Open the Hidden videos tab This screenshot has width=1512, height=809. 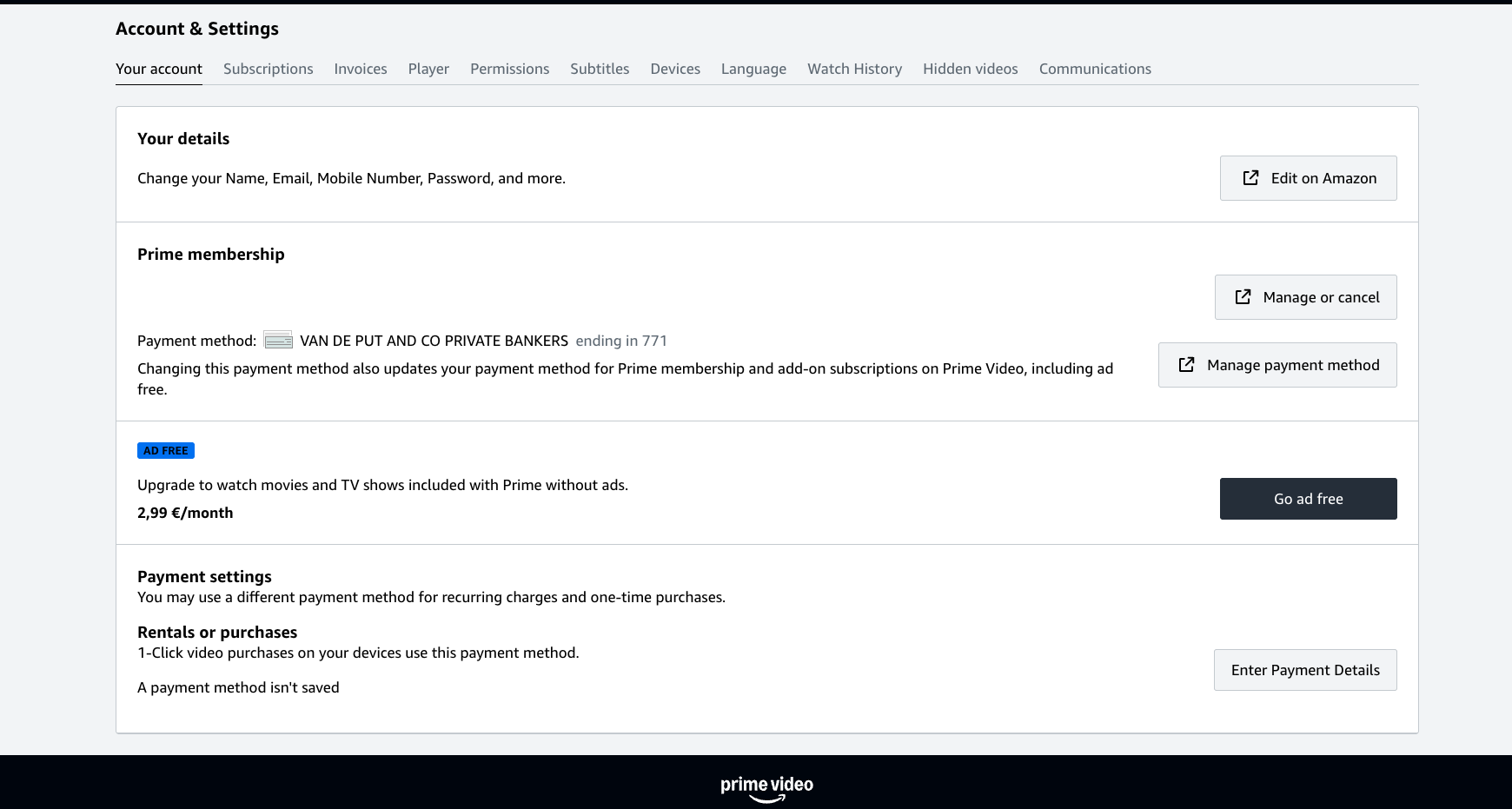(x=970, y=69)
